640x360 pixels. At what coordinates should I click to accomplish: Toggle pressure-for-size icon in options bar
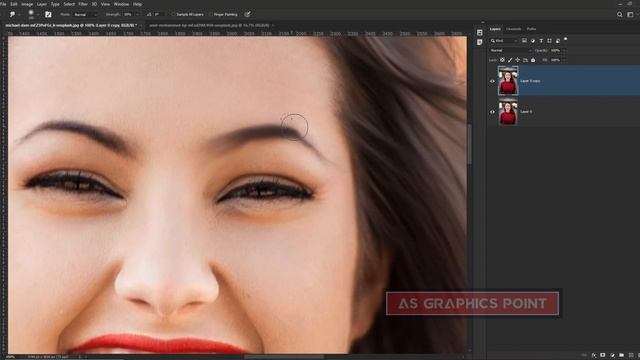[247, 14]
